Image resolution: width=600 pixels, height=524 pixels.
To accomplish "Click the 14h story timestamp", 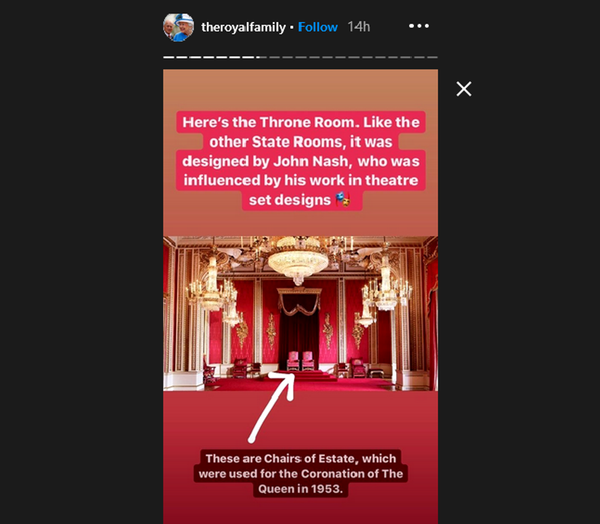I will (359, 27).
